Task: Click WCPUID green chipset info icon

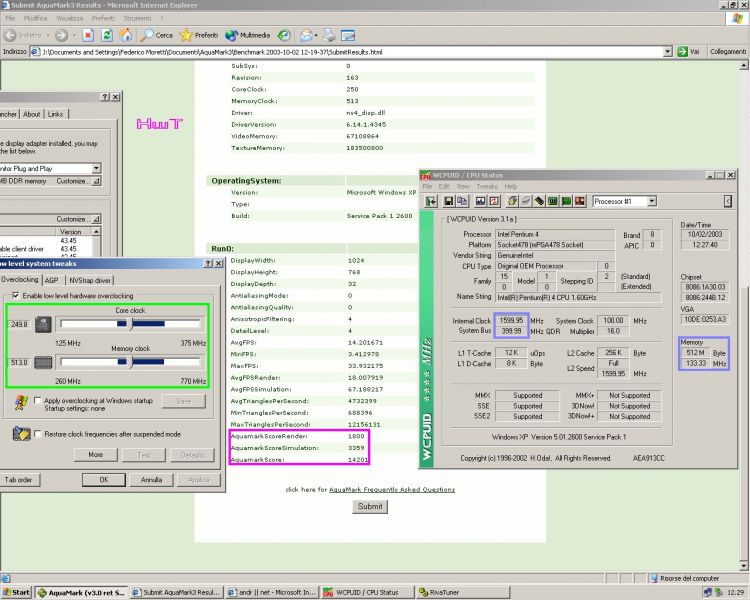Action: click(x=553, y=201)
